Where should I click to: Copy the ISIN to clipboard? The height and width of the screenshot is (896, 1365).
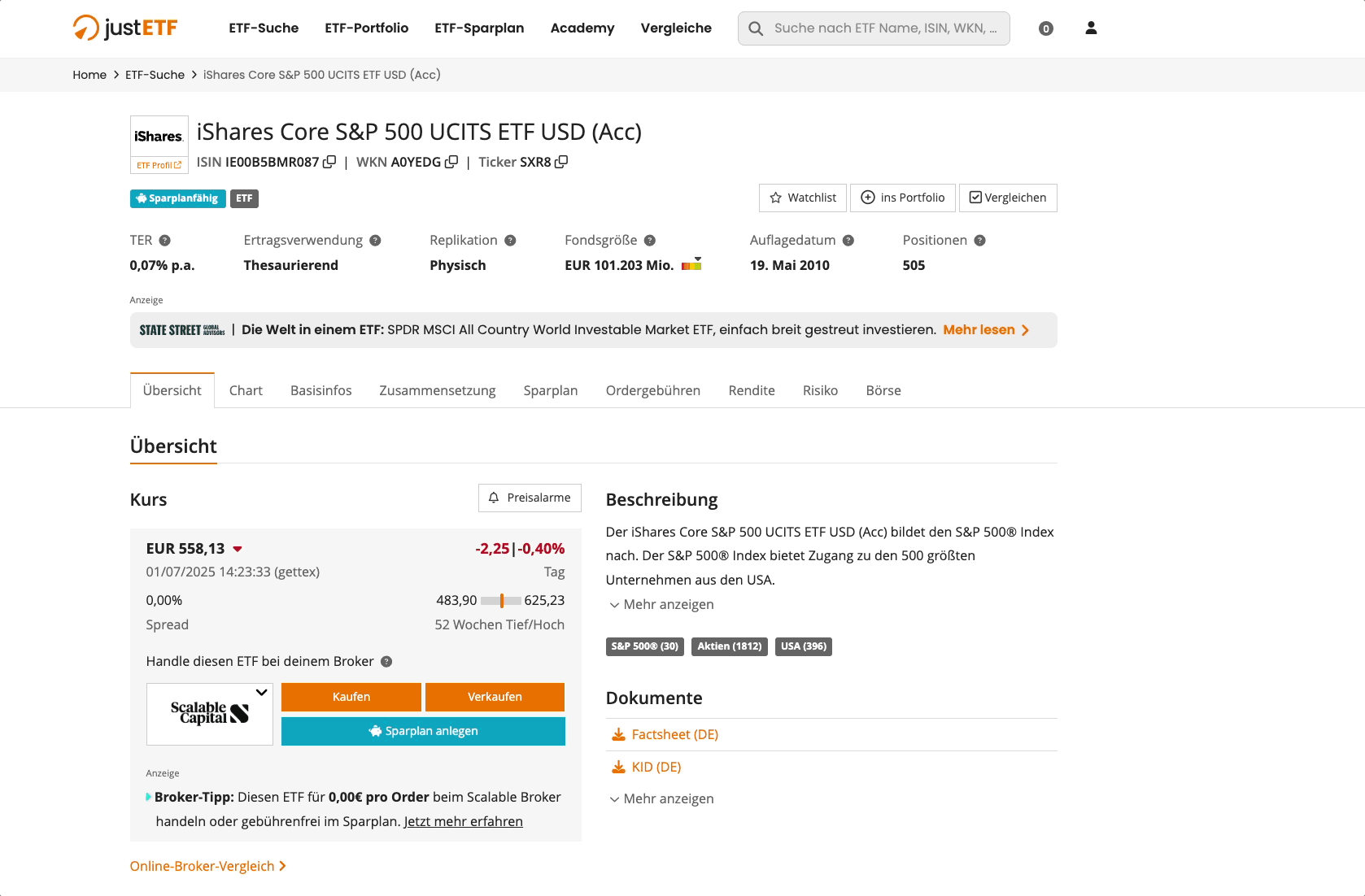coord(329,162)
